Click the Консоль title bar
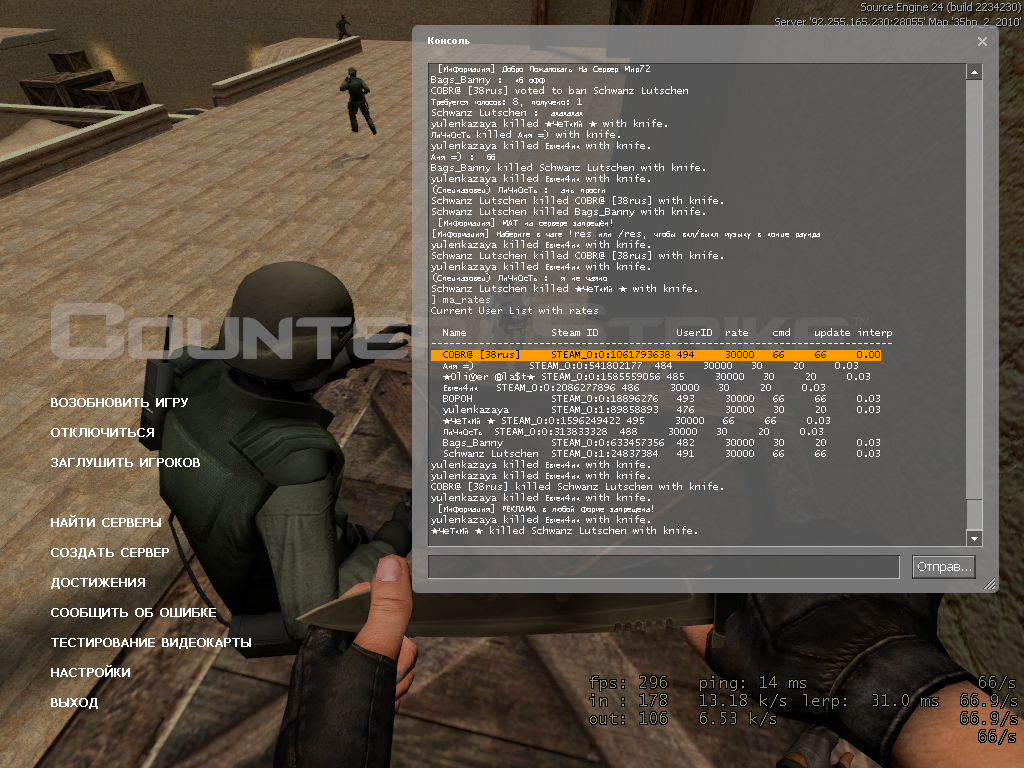The image size is (1024, 768). 699,40
